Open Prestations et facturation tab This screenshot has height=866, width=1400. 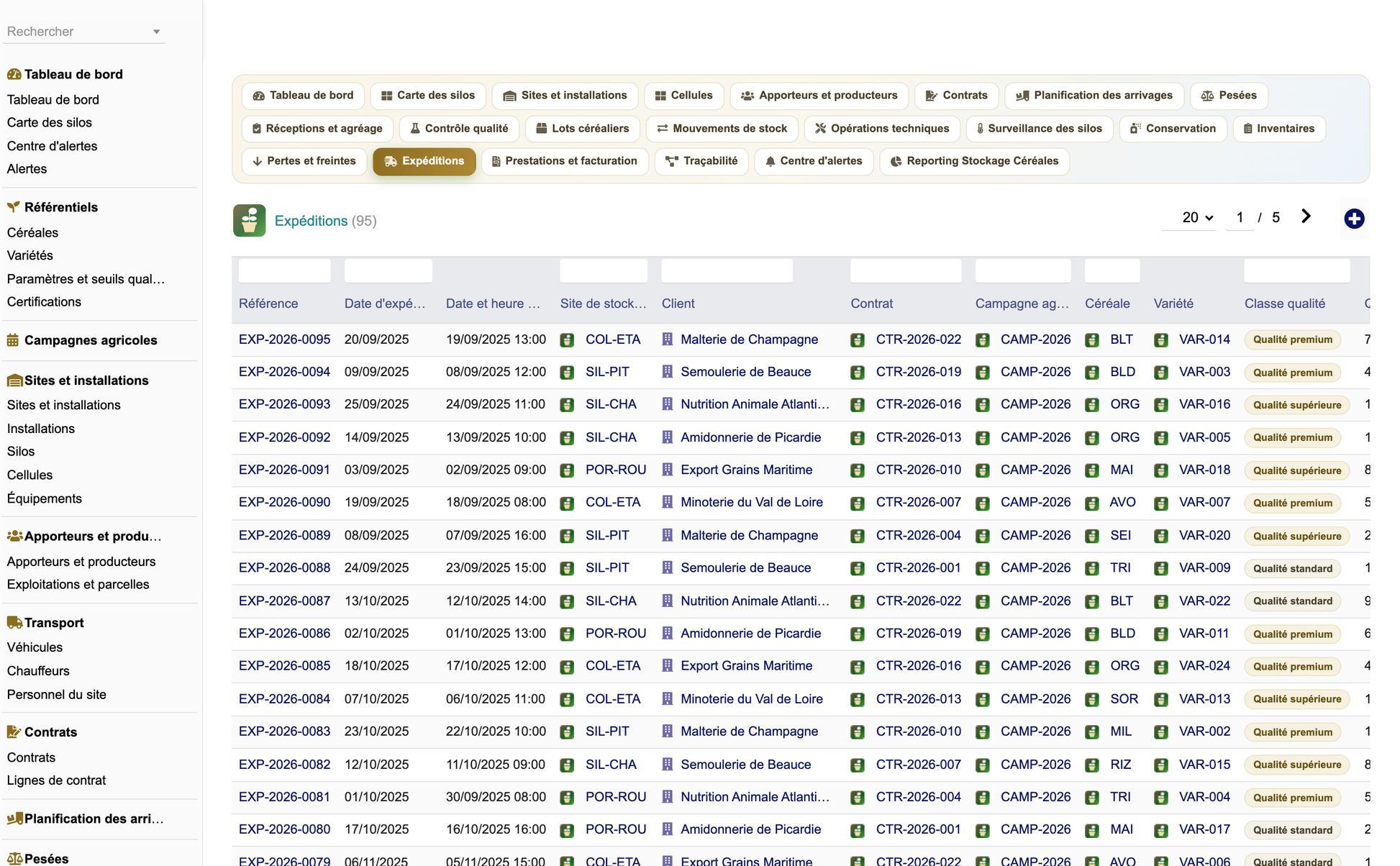(565, 161)
